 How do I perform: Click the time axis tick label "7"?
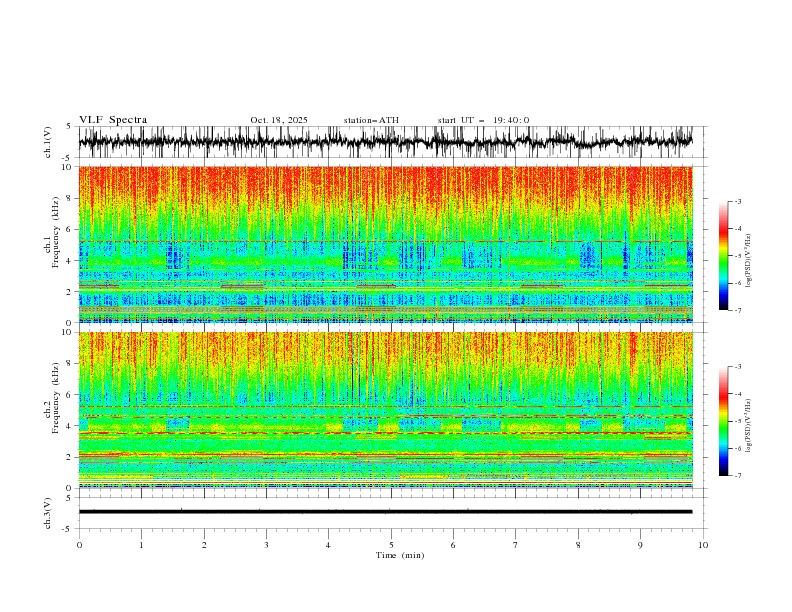pyautogui.click(x=516, y=545)
